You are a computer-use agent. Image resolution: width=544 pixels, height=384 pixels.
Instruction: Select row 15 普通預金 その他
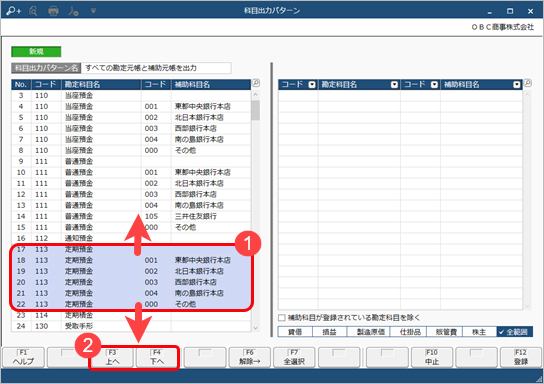coord(131,227)
